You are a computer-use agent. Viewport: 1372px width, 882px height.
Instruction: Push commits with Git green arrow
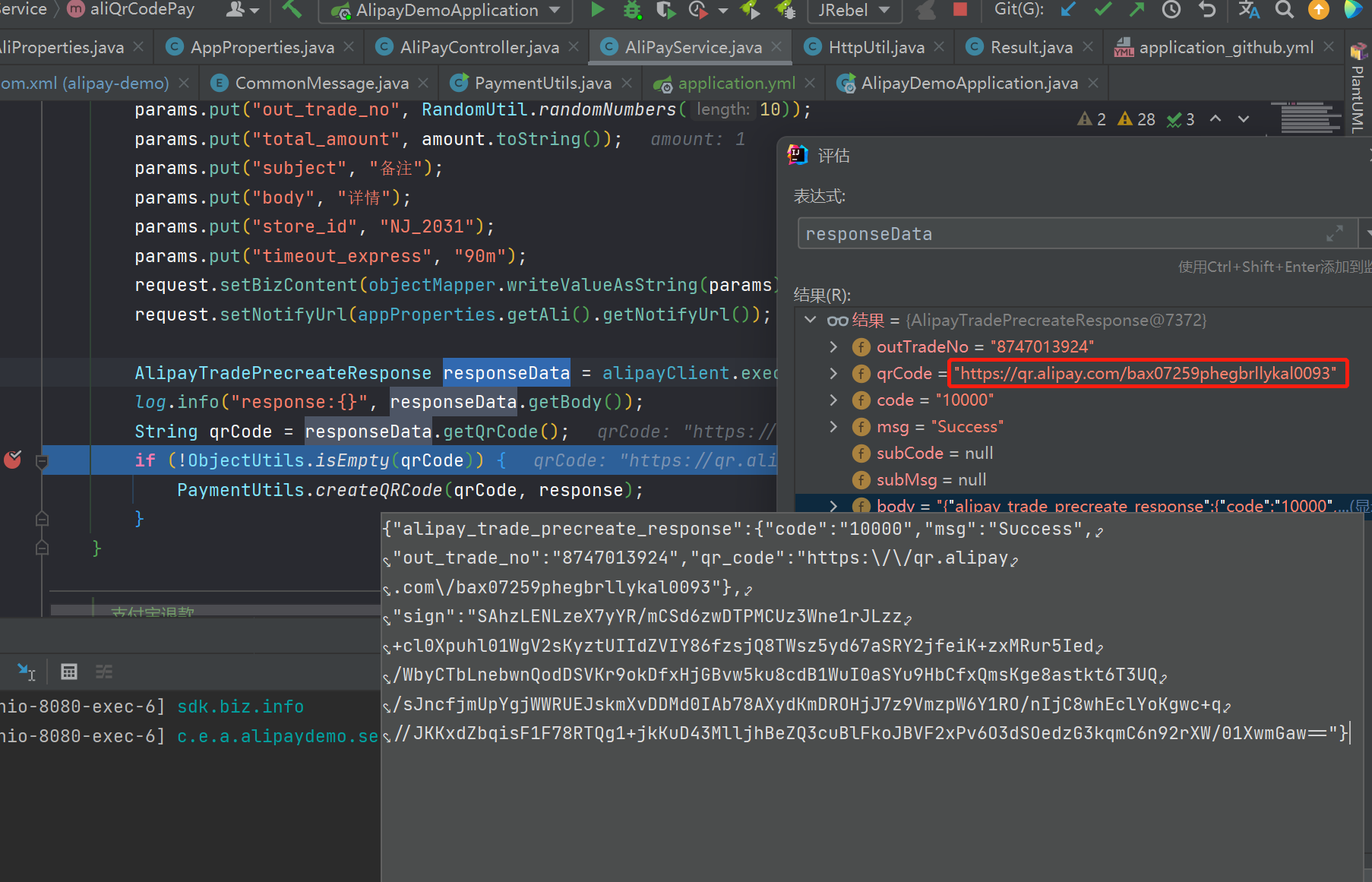pos(1136,9)
